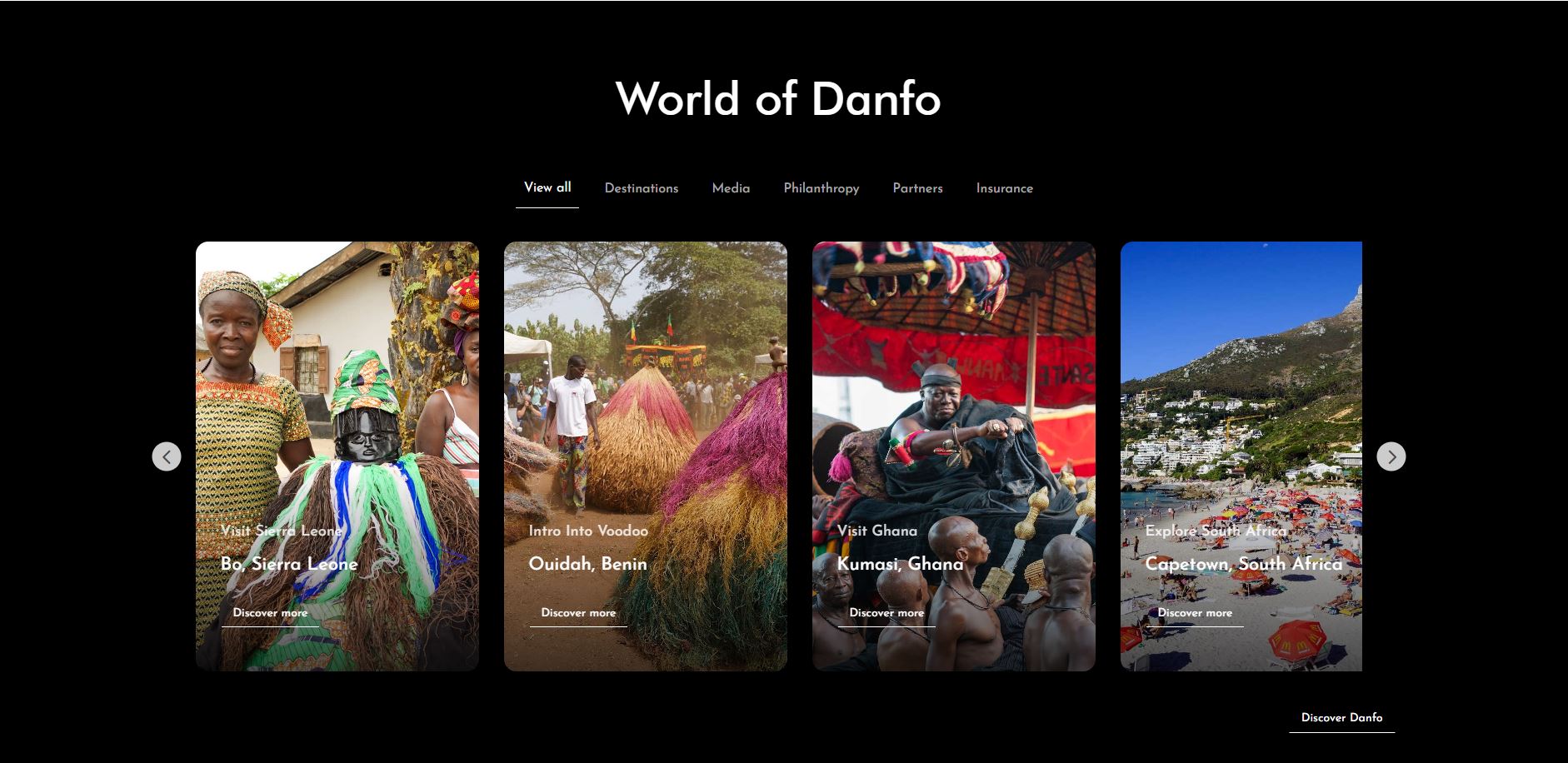Image resolution: width=1568 pixels, height=763 pixels.
Task: Select the View all tab
Action: click(x=547, y=187)
